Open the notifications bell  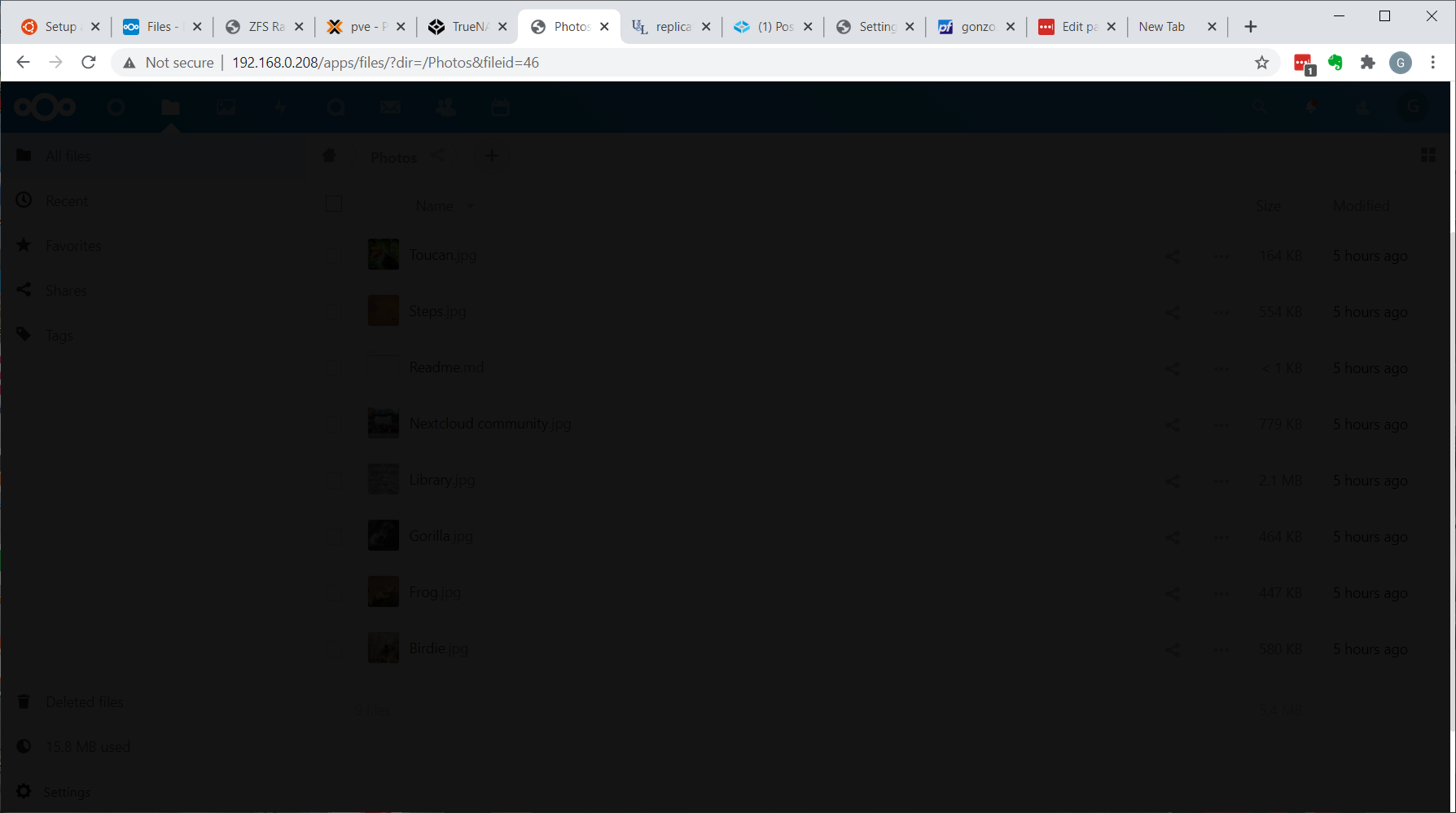point(1311,107)
